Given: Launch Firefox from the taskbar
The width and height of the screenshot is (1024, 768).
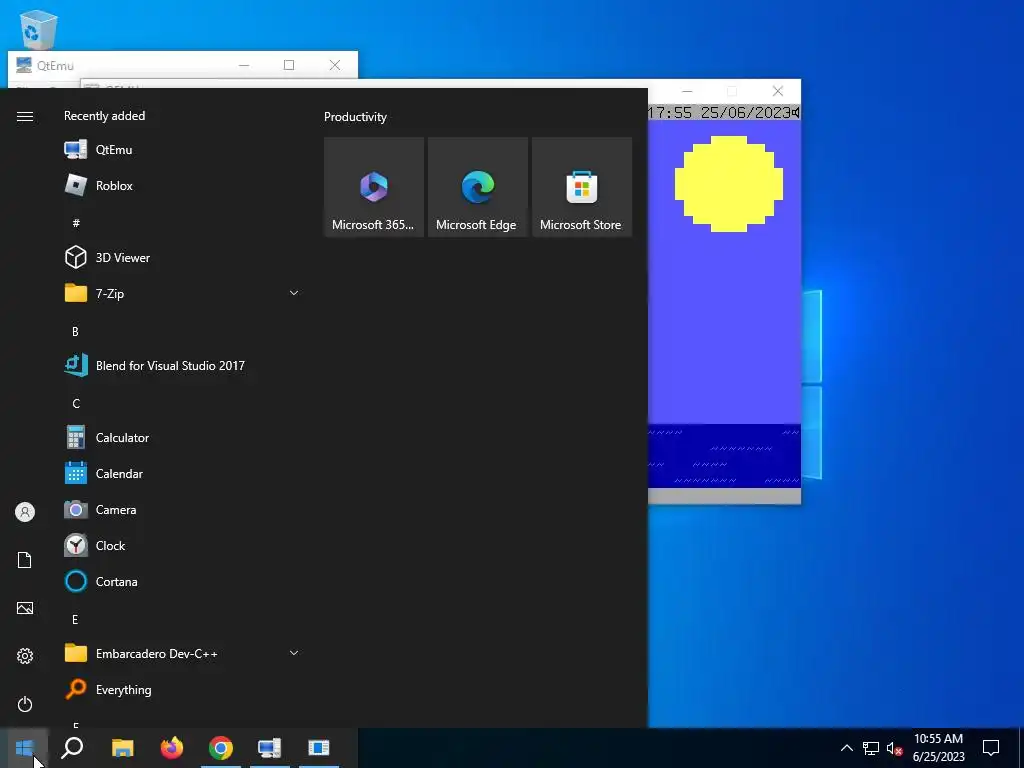Looking at the screenshot, I should (x=172, y=748).
